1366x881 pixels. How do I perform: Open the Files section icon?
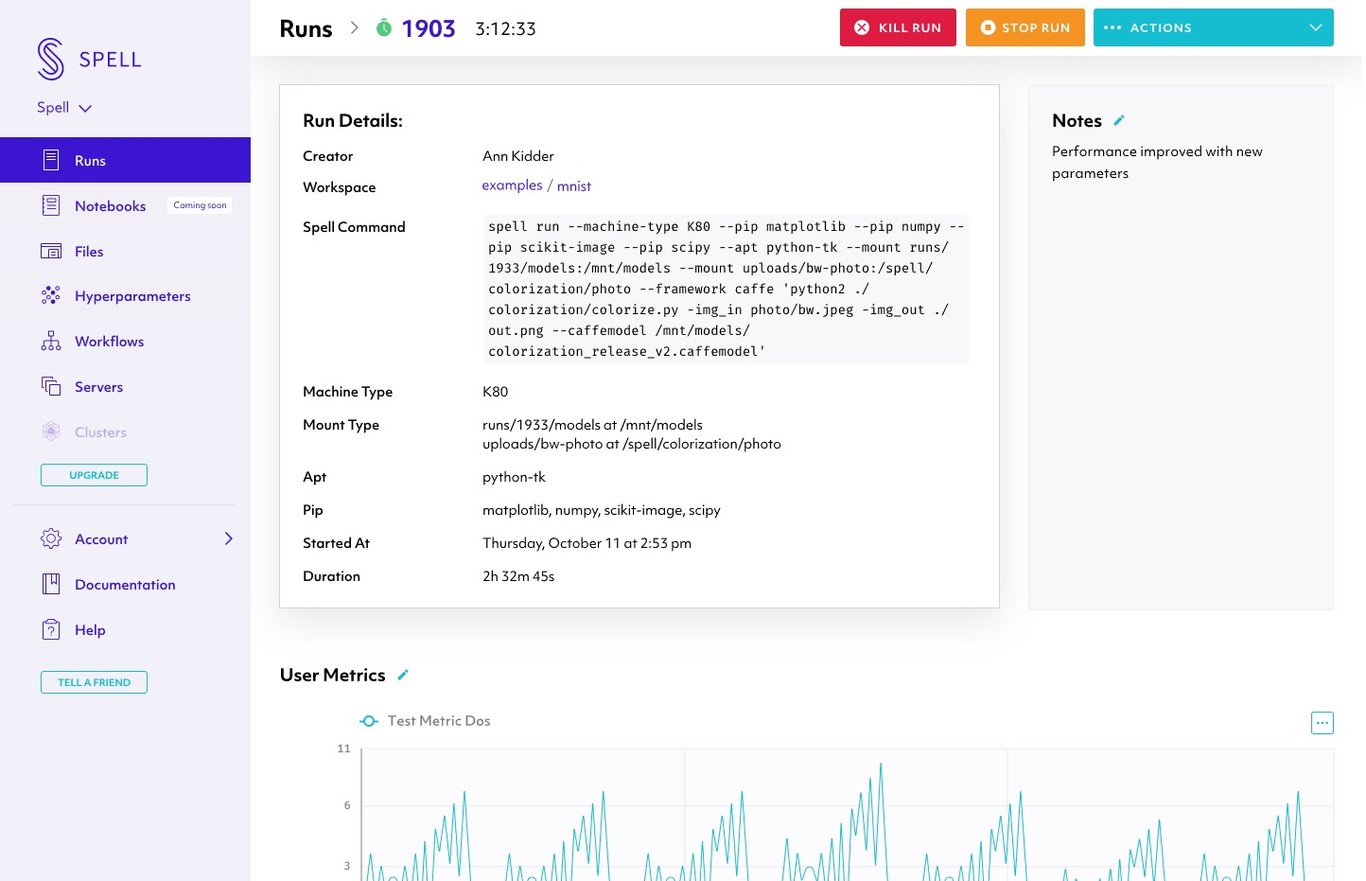pos(51,251)
